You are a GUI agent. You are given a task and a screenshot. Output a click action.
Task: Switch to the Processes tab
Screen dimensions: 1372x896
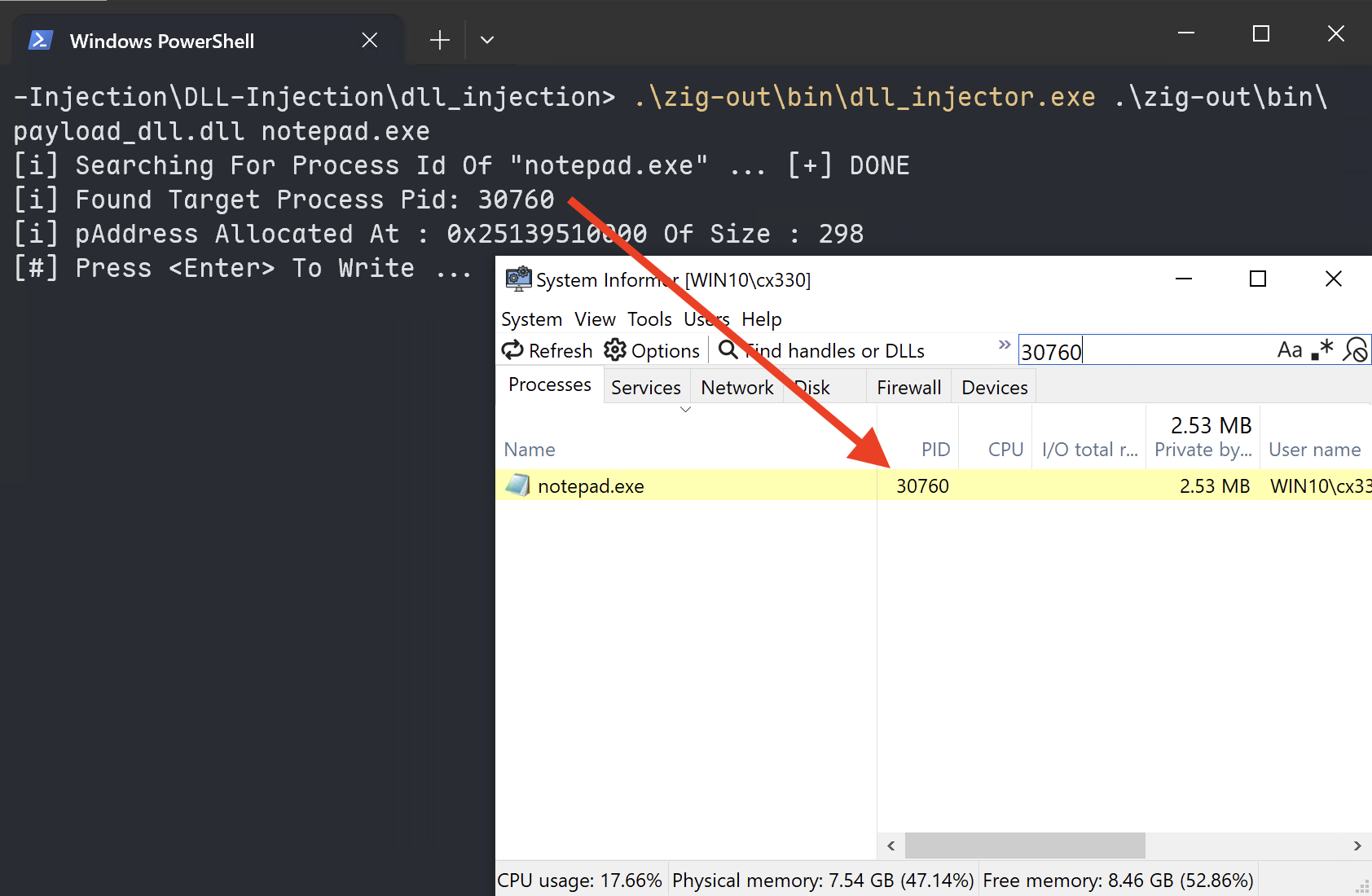(550, 384)
